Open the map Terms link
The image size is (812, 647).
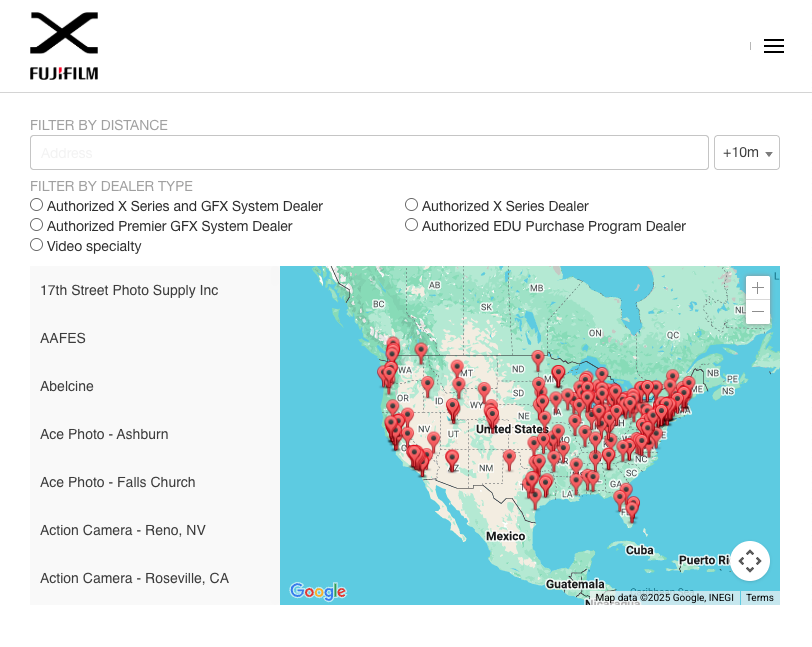pyautogui.click(x=759, y=598)
